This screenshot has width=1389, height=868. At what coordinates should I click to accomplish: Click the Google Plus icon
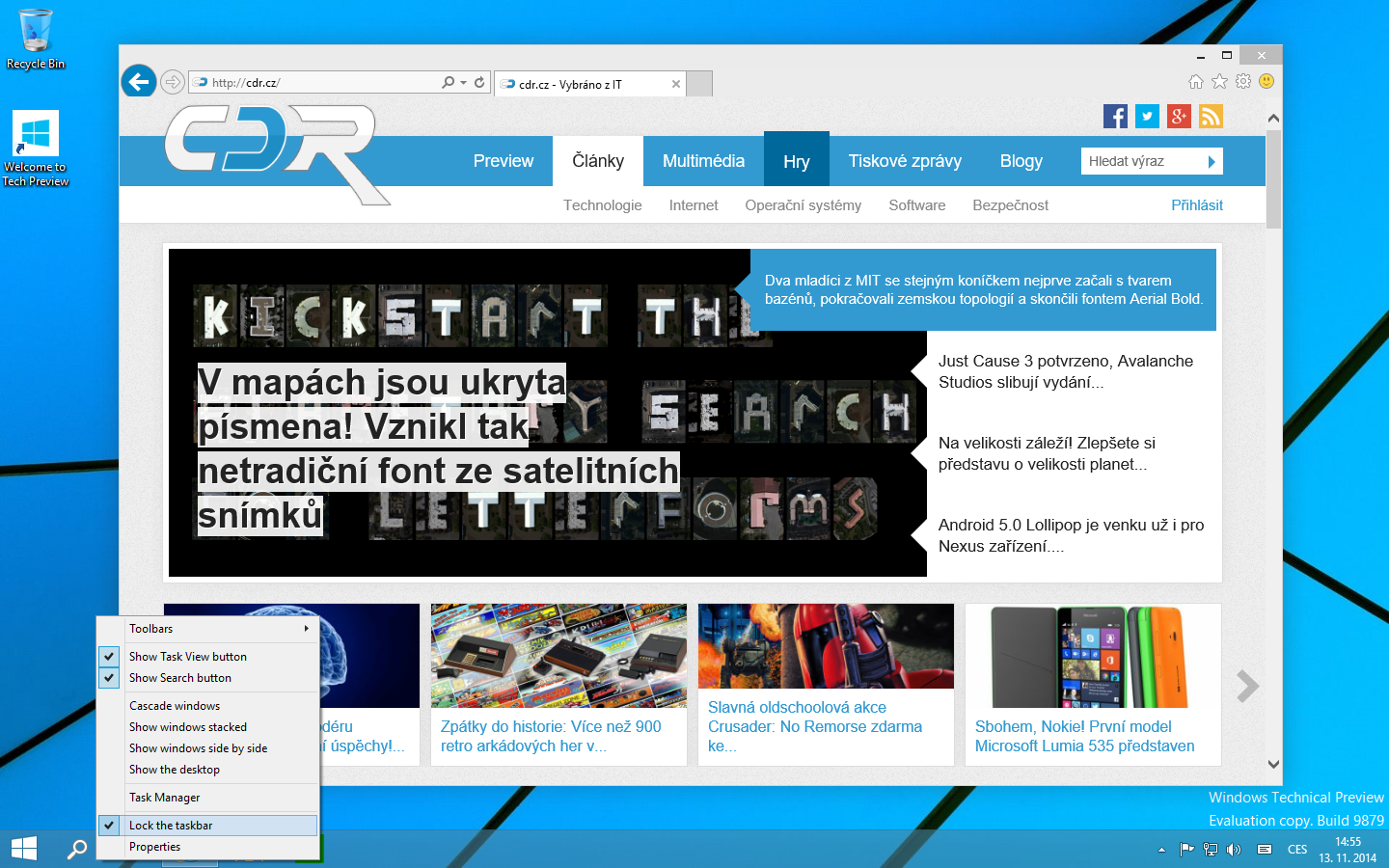[1179, 117]
